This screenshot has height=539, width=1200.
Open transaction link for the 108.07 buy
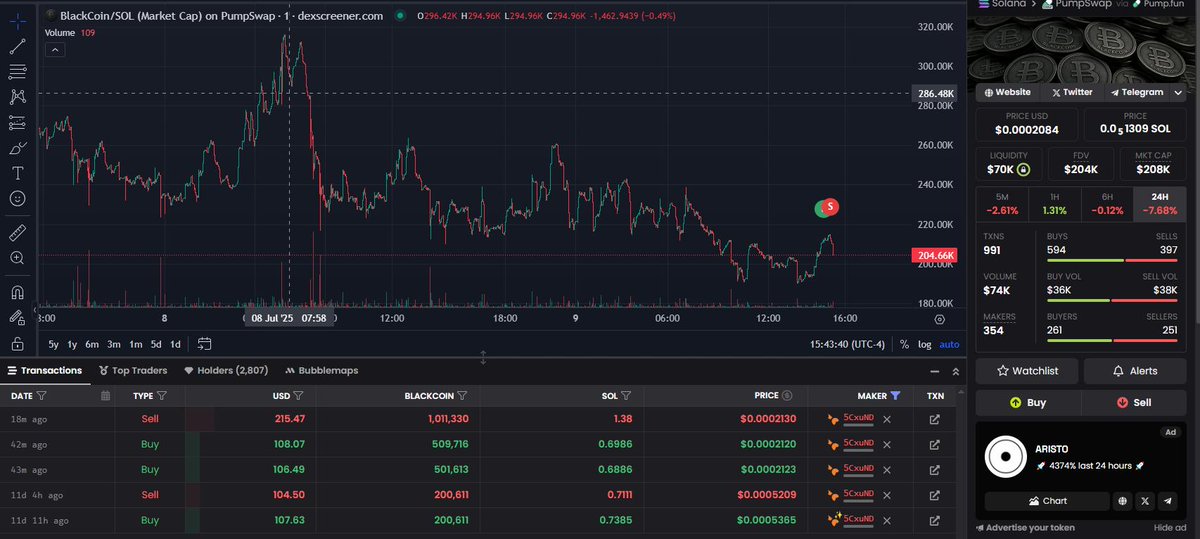tap(935, 444)
